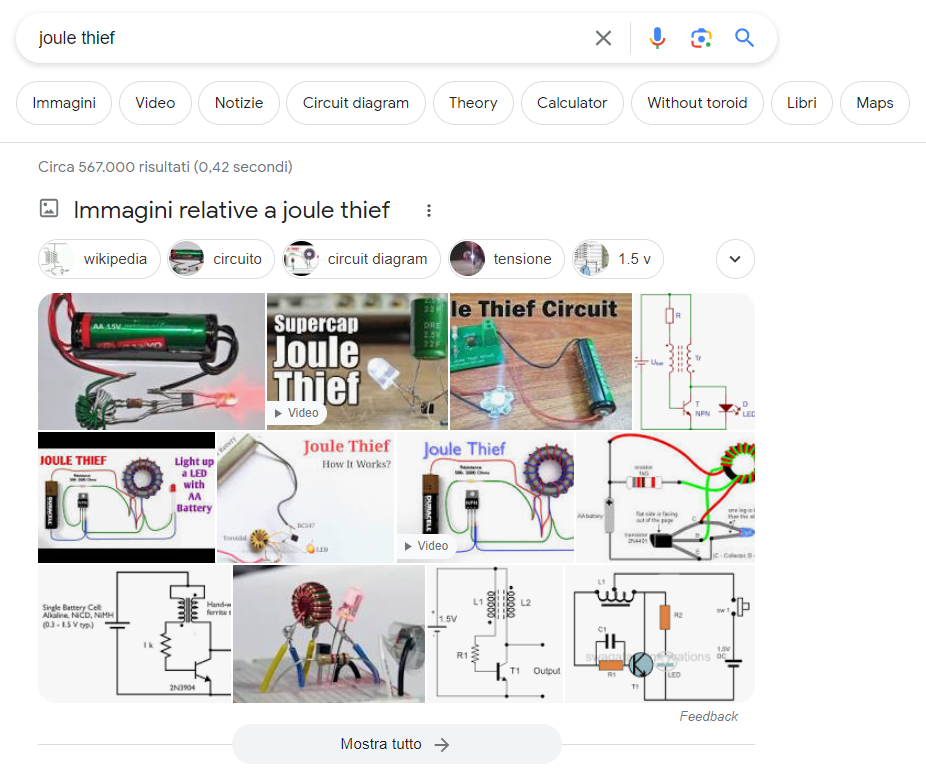Select the 1.5 v image chip

[618, 259]
